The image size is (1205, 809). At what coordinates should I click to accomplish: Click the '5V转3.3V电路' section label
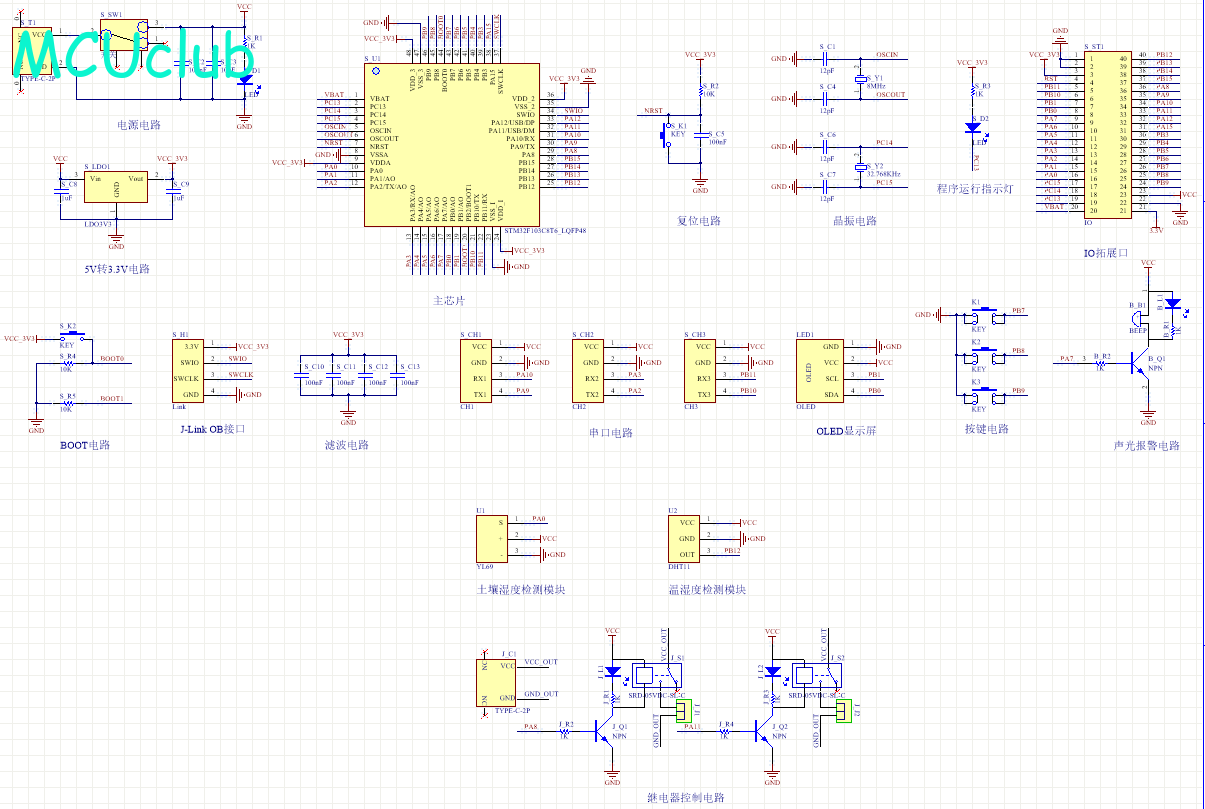click(x=116, y=269)
